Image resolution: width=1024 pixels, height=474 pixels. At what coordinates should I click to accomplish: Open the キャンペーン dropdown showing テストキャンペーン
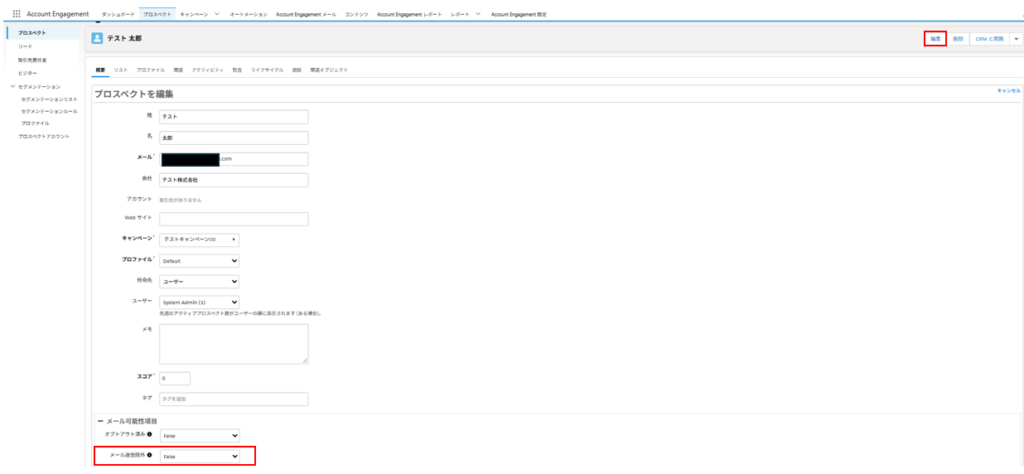(199, 240)
